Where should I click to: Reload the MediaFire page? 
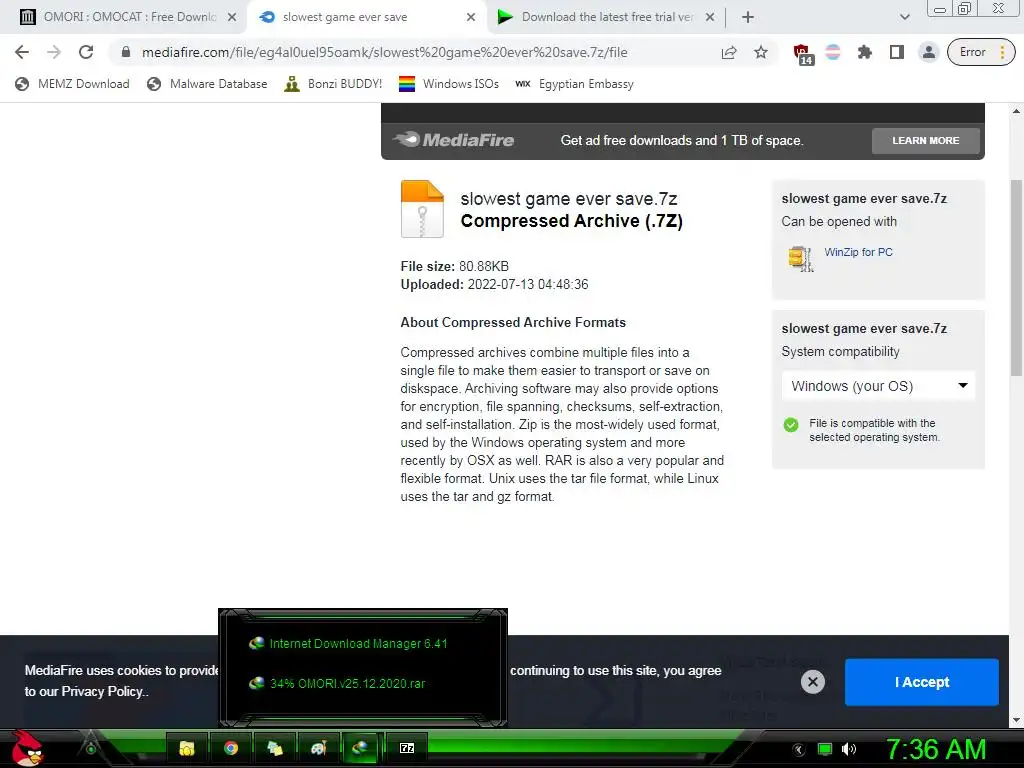[x=86, y=52]
